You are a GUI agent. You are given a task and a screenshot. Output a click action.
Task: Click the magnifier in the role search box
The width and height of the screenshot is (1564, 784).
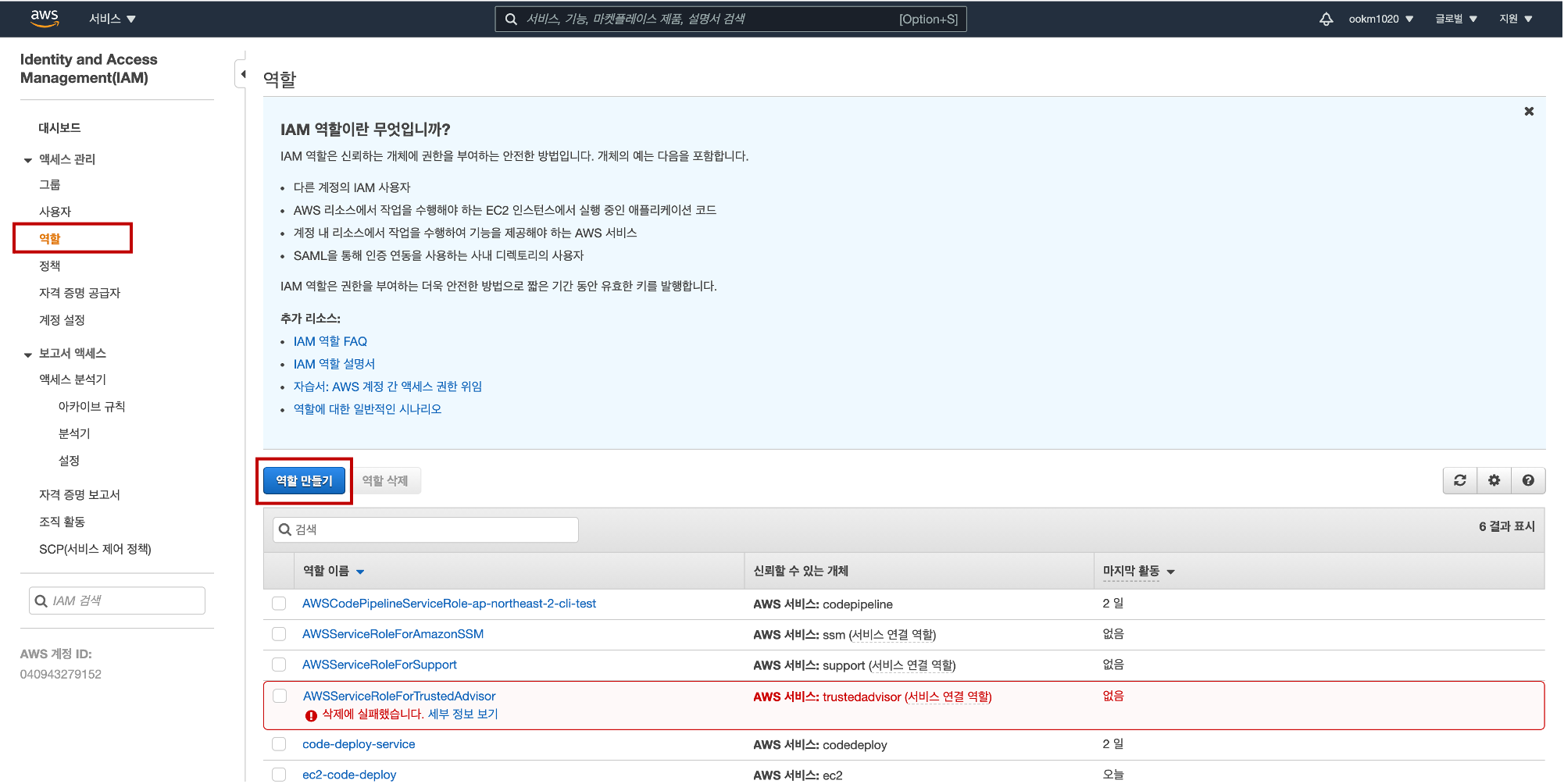pyautogui.click(x=285, y=529)
